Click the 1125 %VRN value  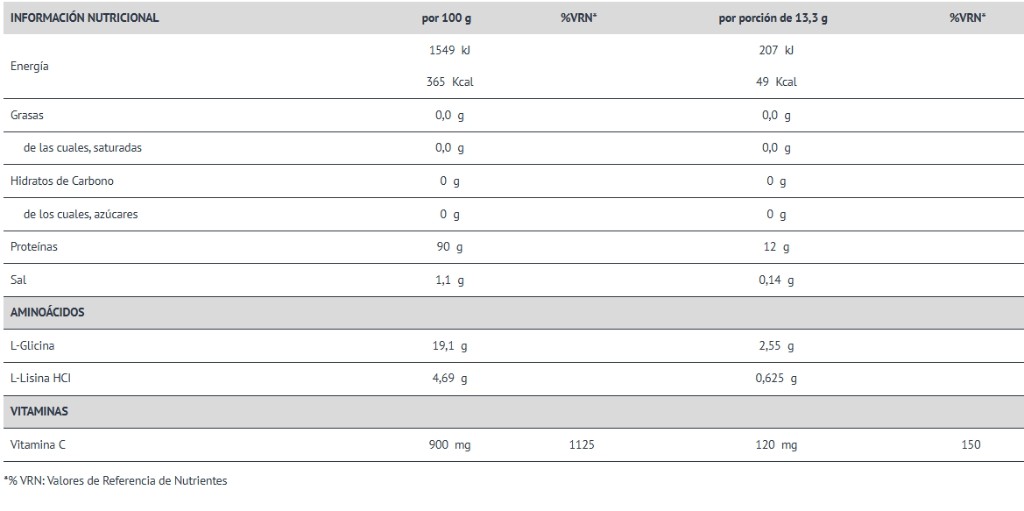click(x=579, y=445)
